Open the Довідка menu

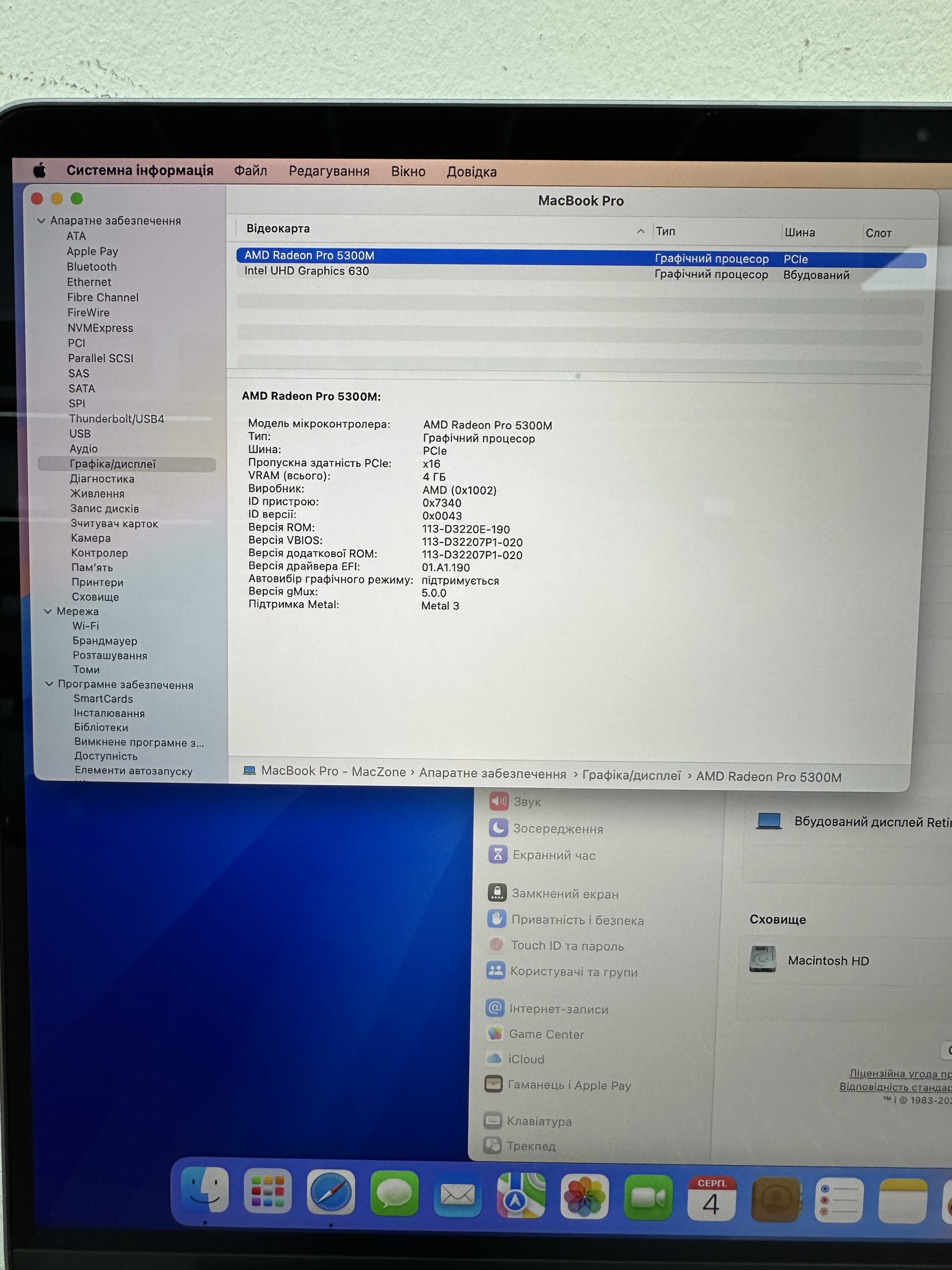click(x=472, y=172)
